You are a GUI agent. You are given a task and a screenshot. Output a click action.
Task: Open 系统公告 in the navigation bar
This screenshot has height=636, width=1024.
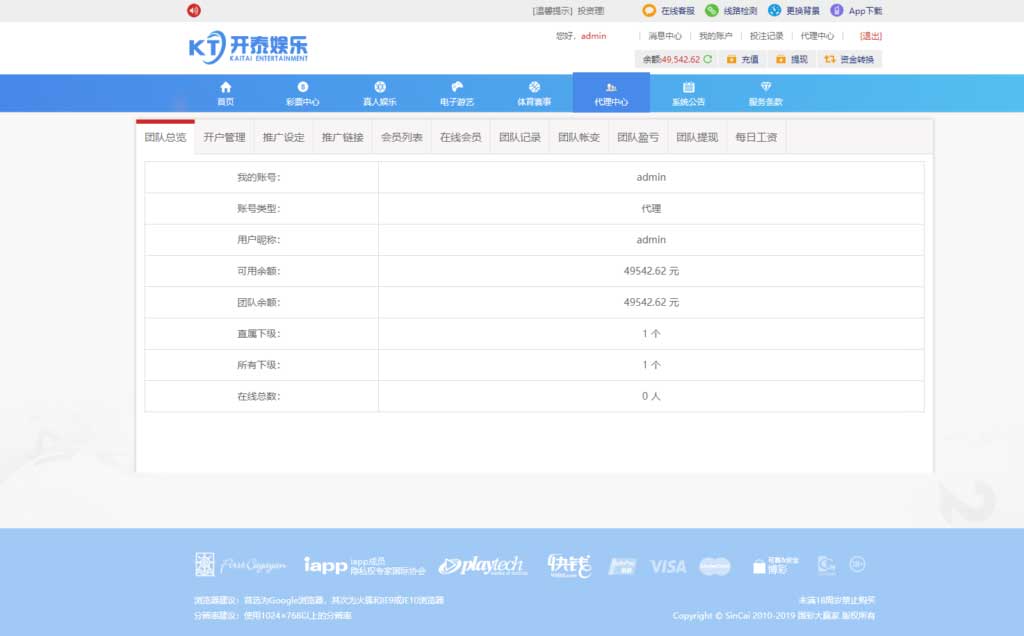[x=688, y=93]
